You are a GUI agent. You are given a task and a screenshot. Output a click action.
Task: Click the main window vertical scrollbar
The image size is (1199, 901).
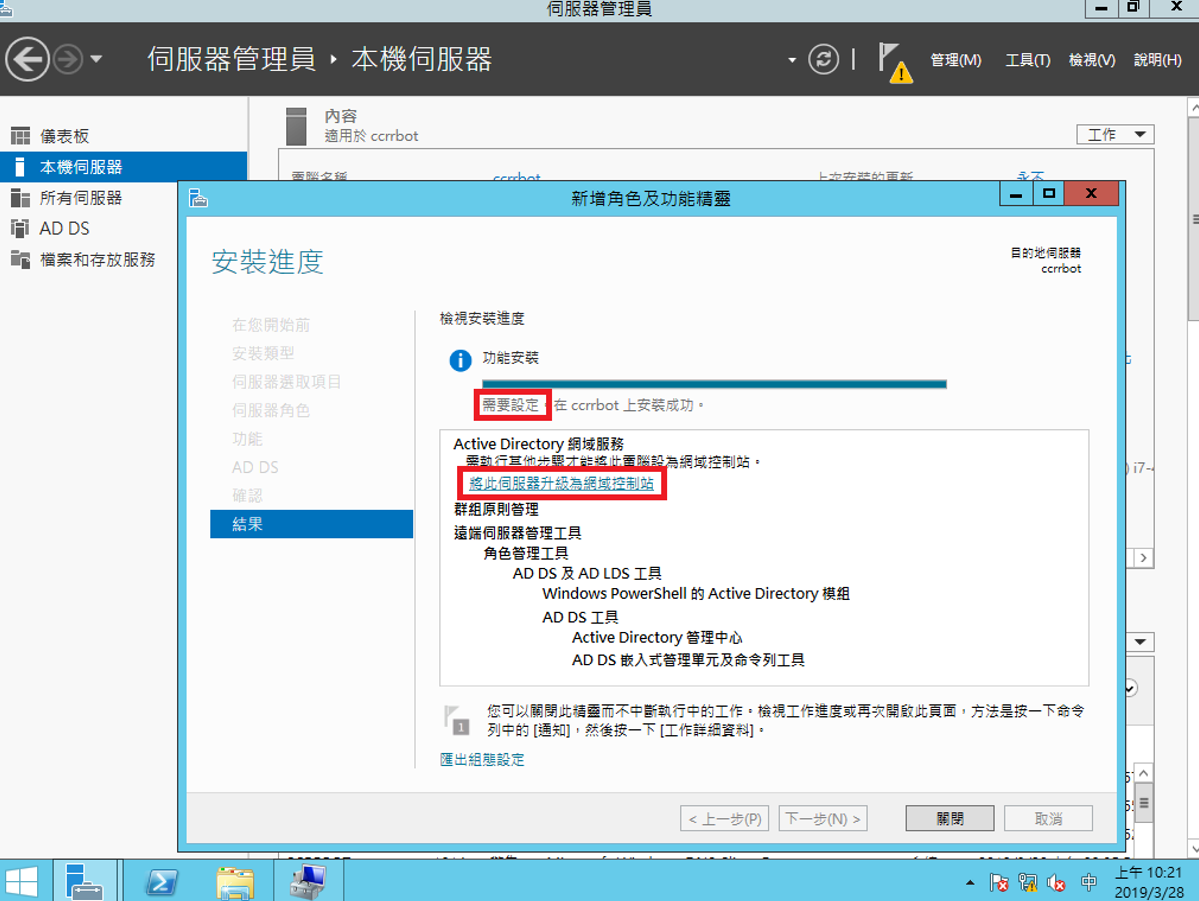point(1194,219)
